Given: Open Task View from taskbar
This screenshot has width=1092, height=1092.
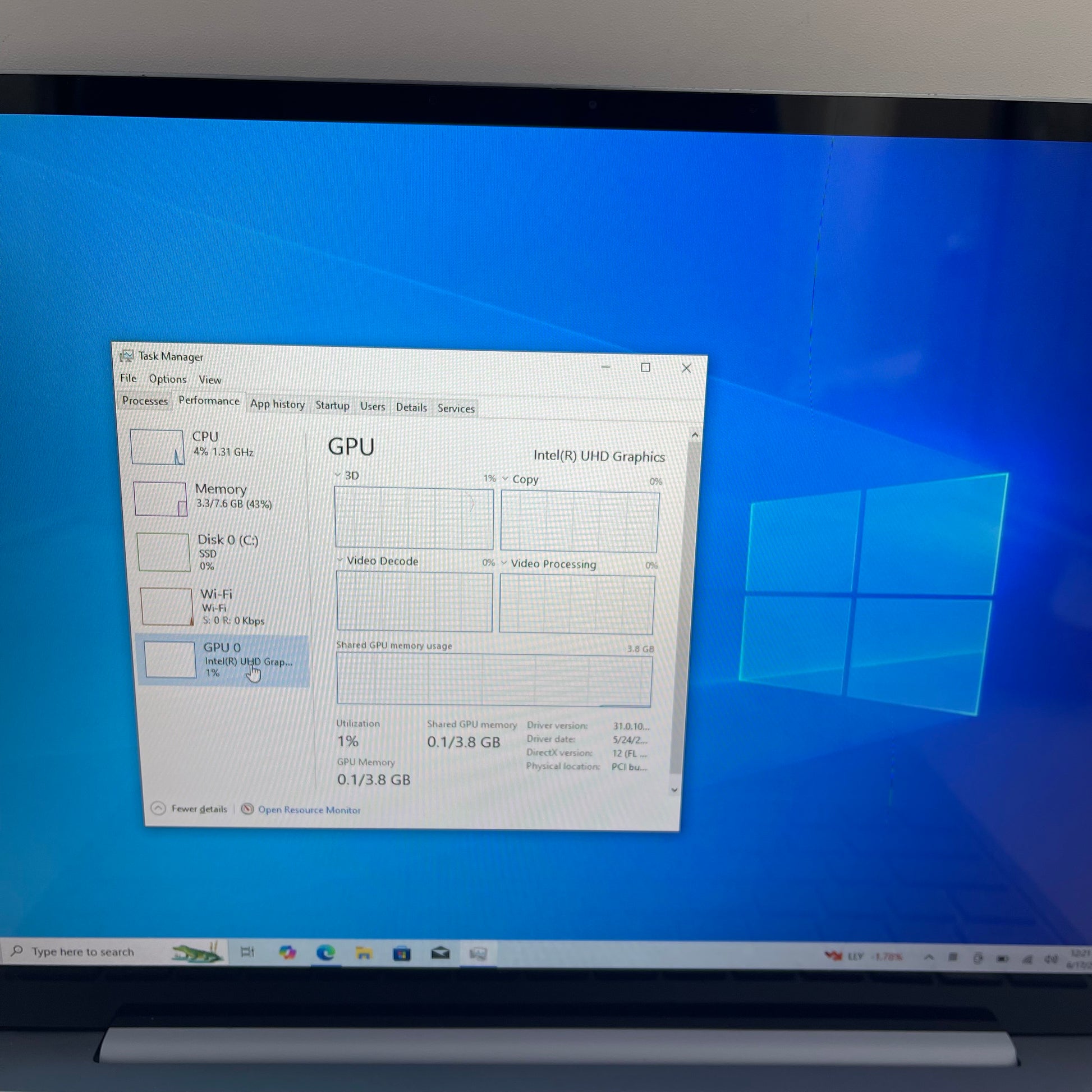Looking at the screenshot, I should (x=247, y=952).
